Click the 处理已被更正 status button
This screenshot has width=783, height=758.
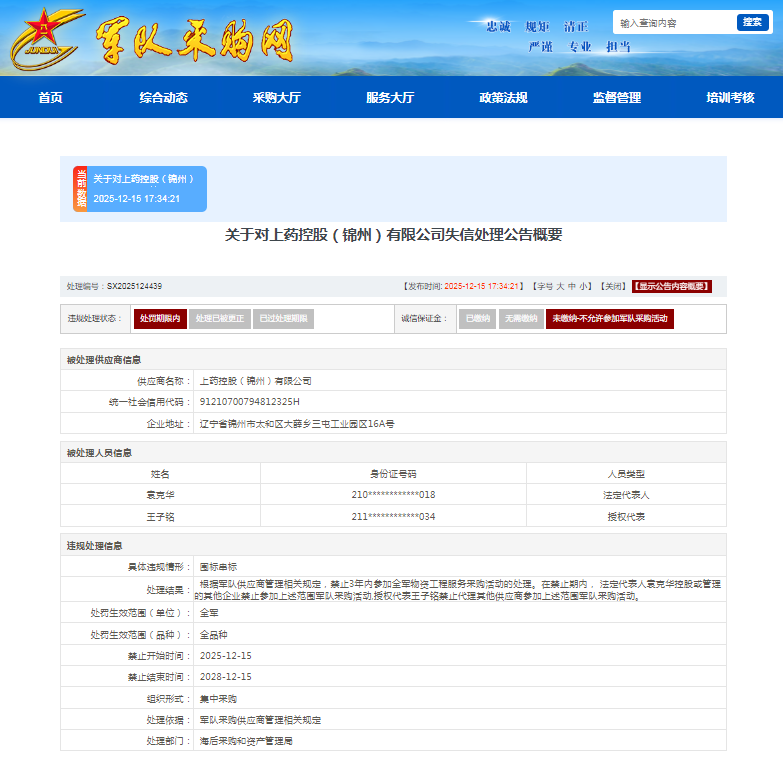click(x=220, y=319)
